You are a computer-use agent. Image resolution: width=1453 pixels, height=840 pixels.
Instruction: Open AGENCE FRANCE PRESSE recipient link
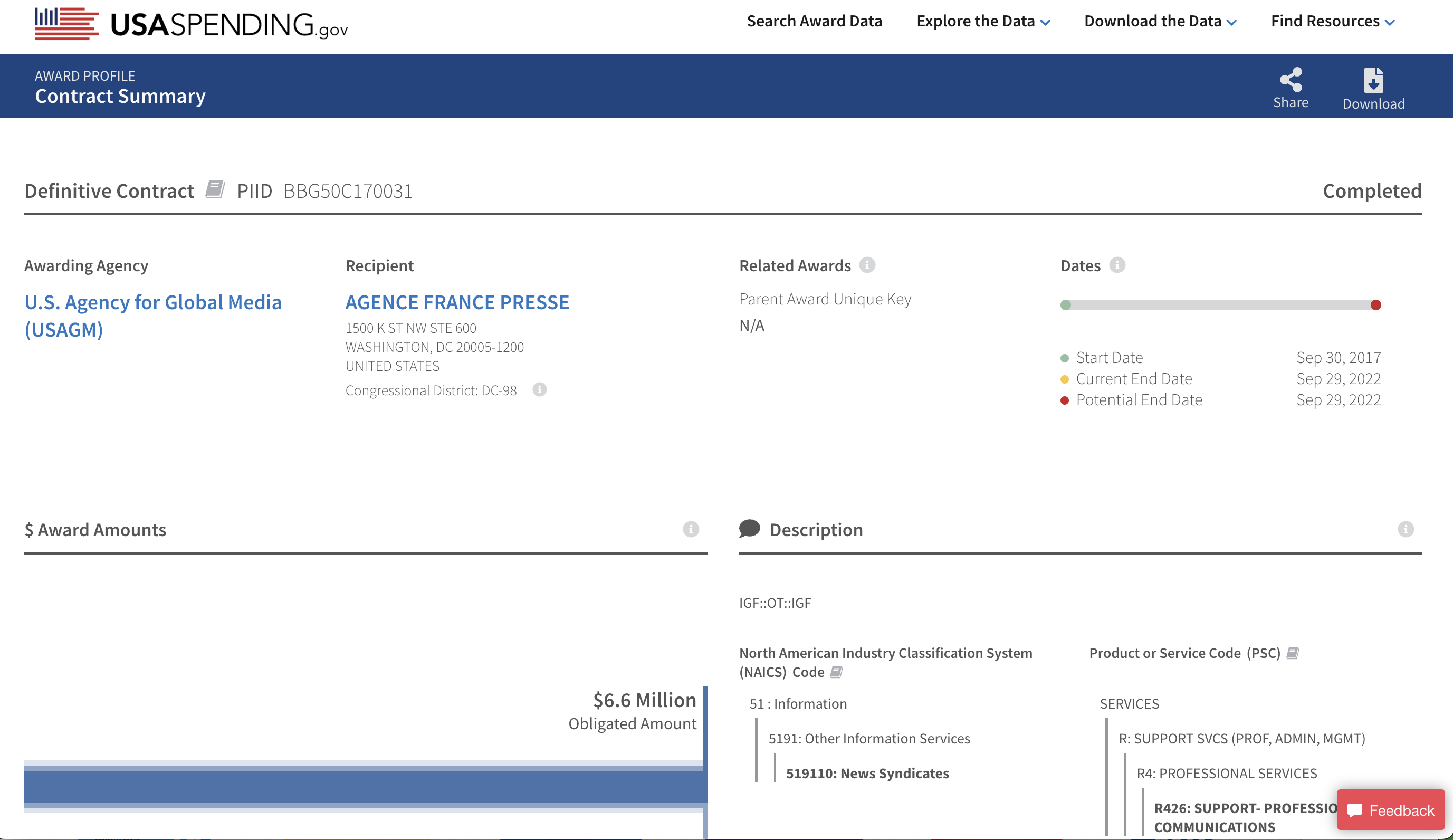point(457,302)
